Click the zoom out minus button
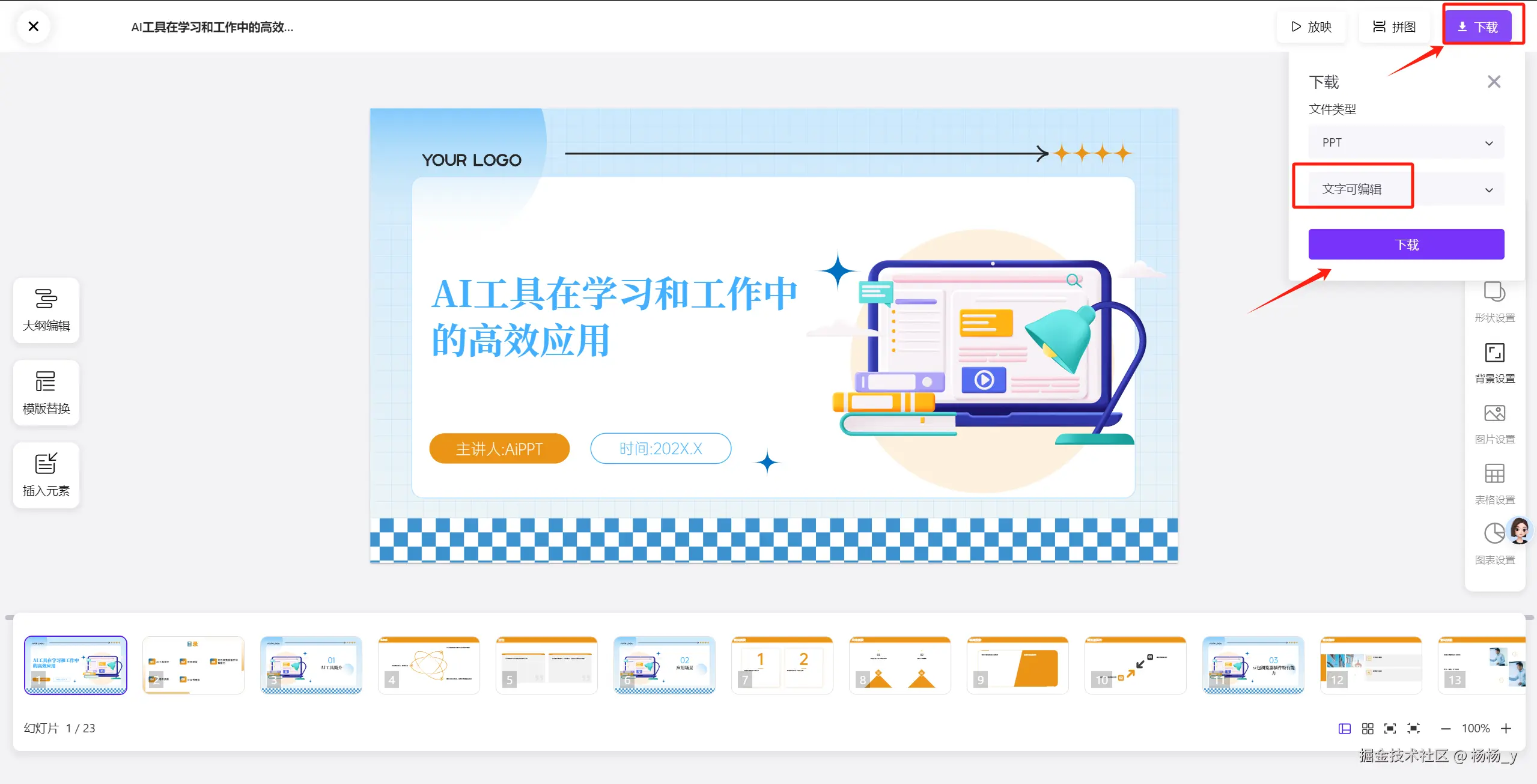The image size is (1537, 784). pyautogui.click(x=1446, y=729)
